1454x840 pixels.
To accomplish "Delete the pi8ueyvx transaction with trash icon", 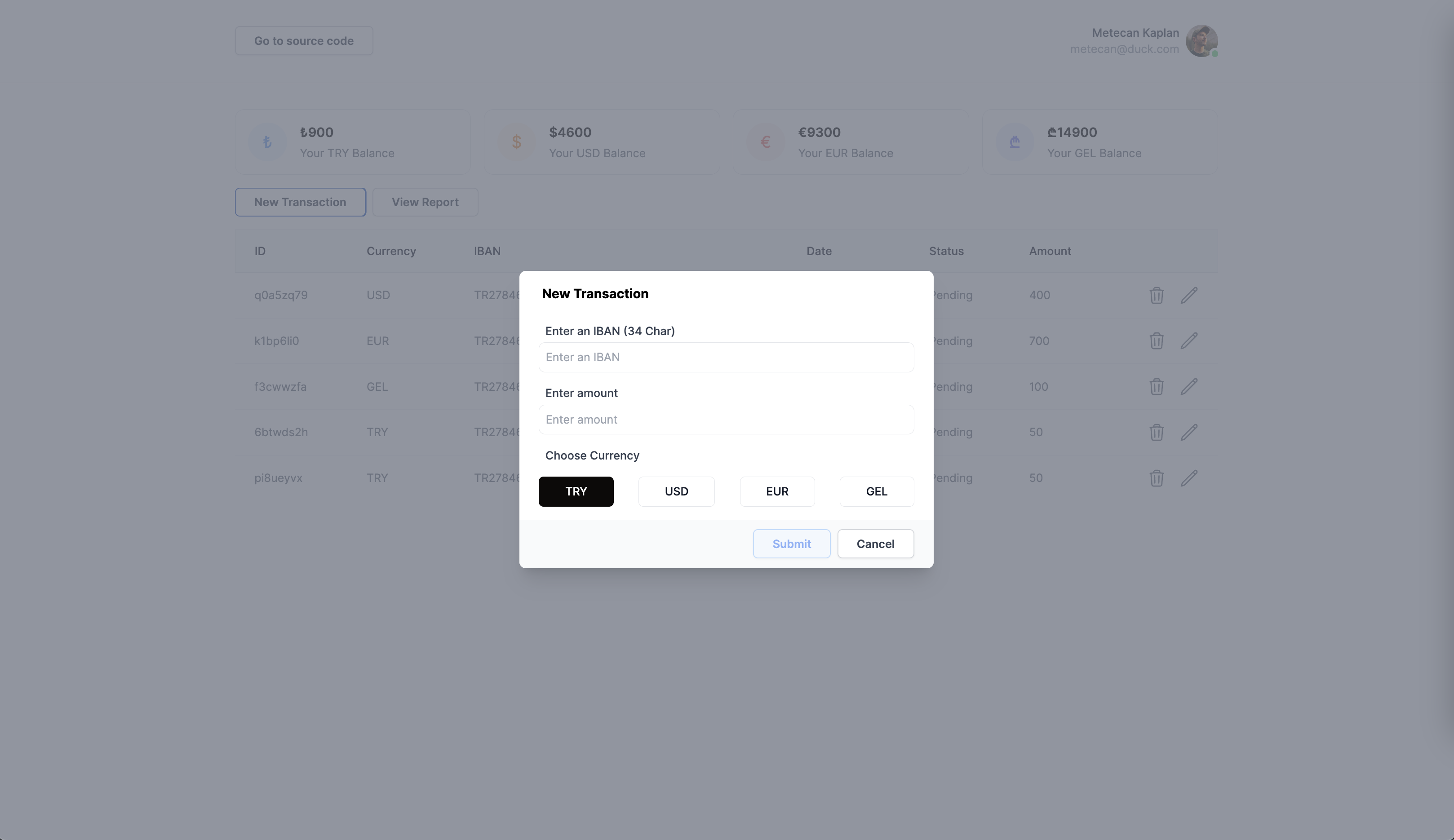I will click(x=1156, y=477).
